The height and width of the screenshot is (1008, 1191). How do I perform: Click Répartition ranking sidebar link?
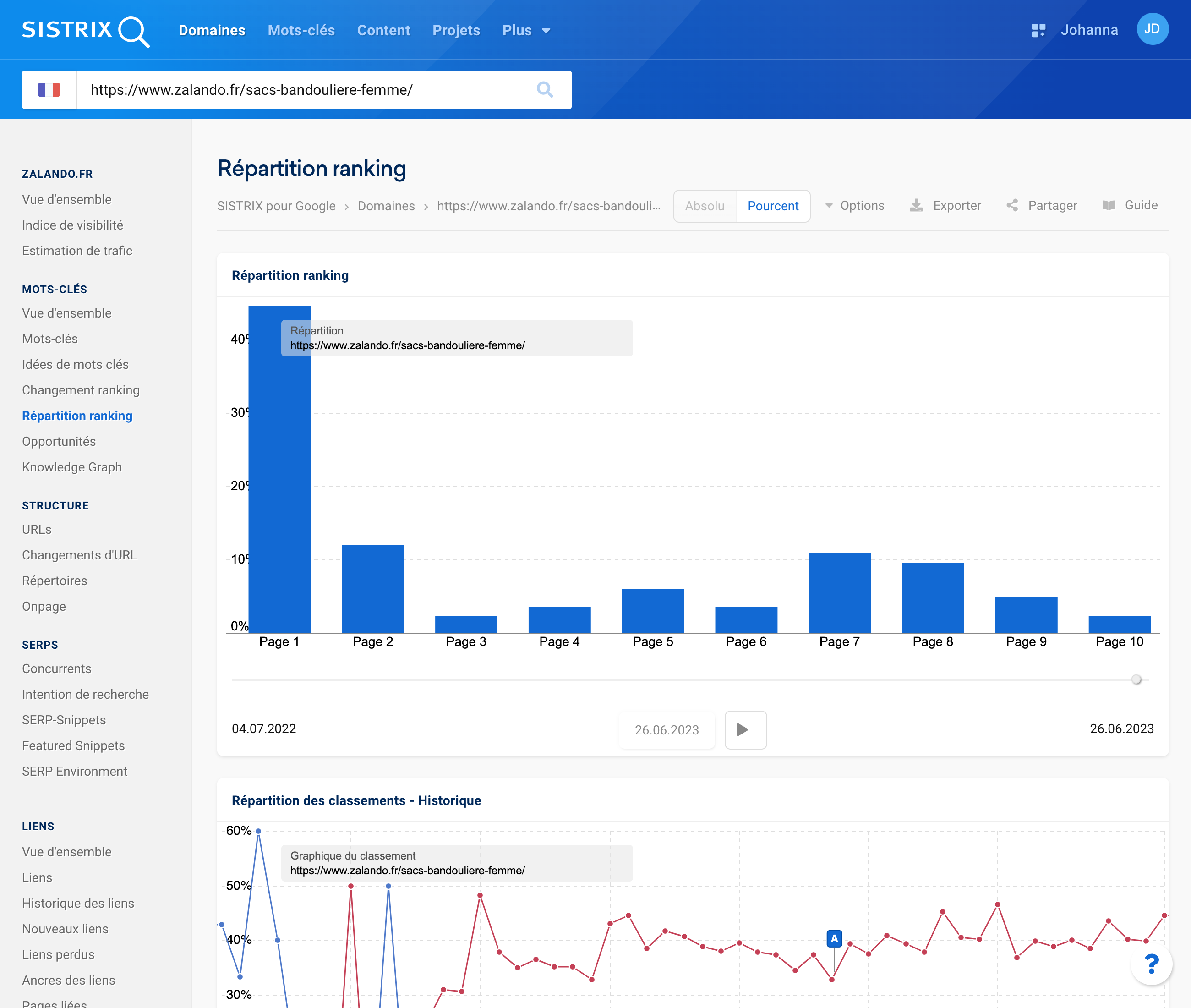[77, 416]
